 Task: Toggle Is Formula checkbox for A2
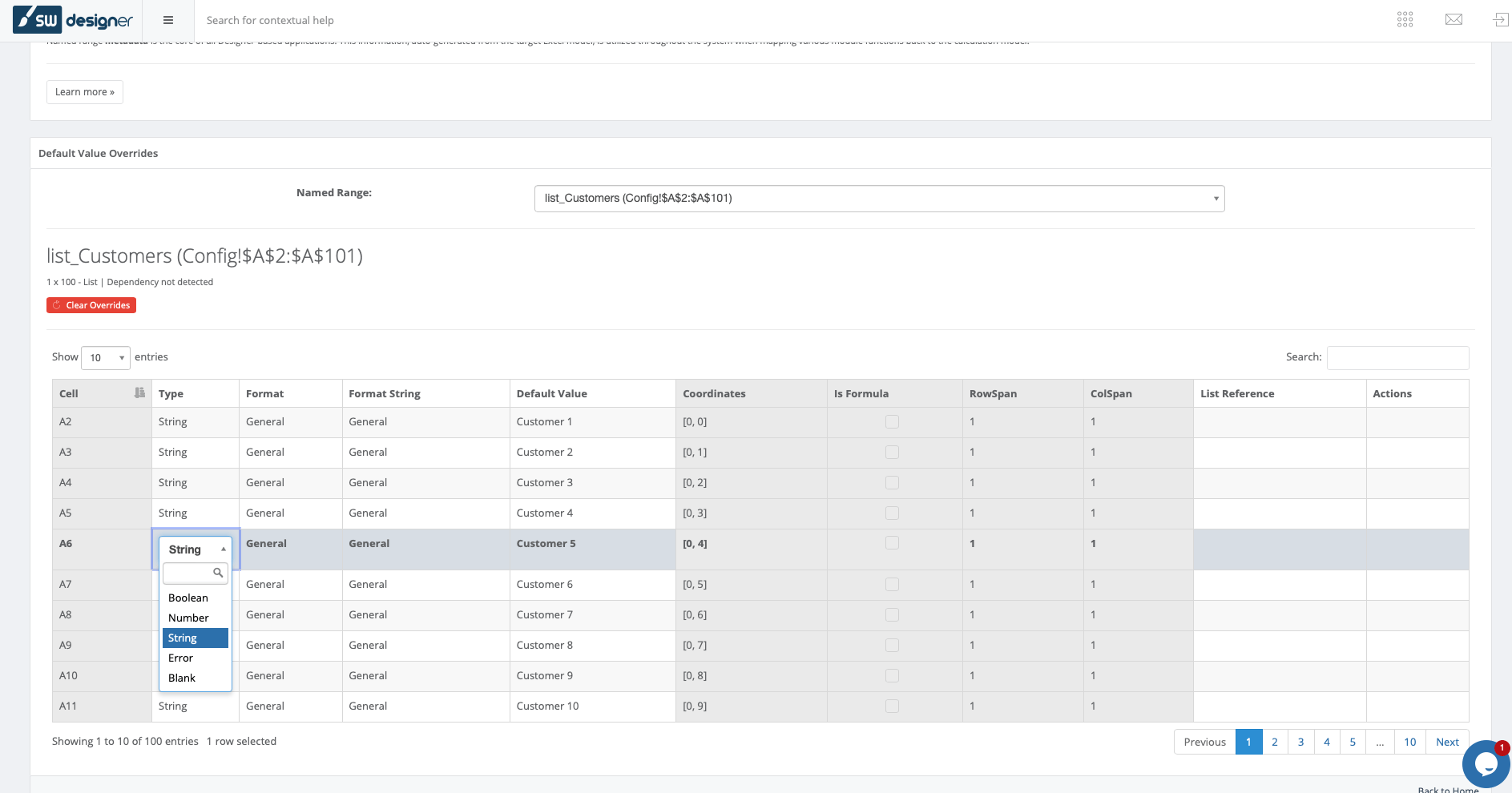tap(892, 422)
